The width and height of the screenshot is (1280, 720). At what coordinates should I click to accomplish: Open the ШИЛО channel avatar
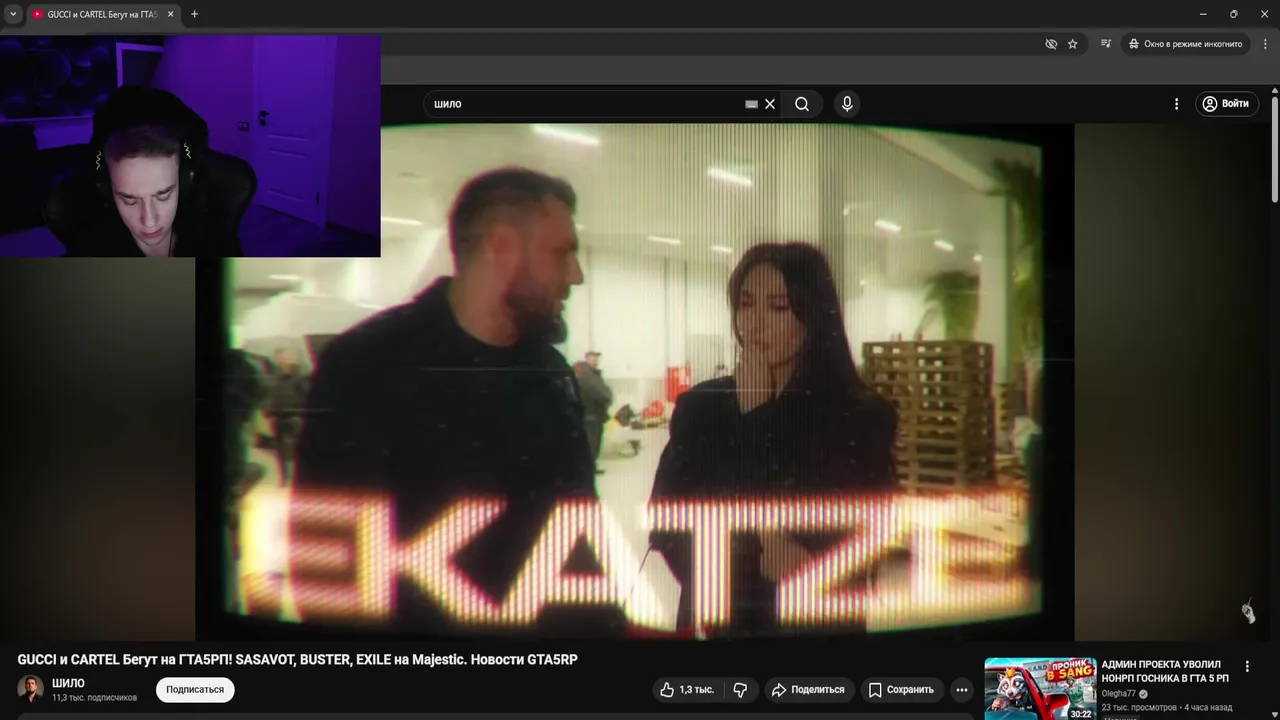[31, 689]
